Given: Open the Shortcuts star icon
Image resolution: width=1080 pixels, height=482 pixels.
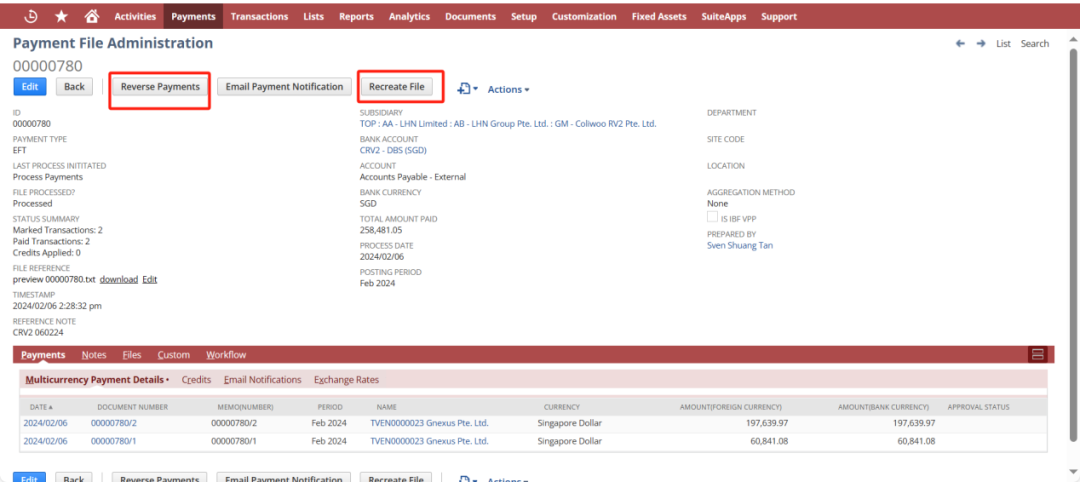Looking at the screenshot, I should 61,16.
